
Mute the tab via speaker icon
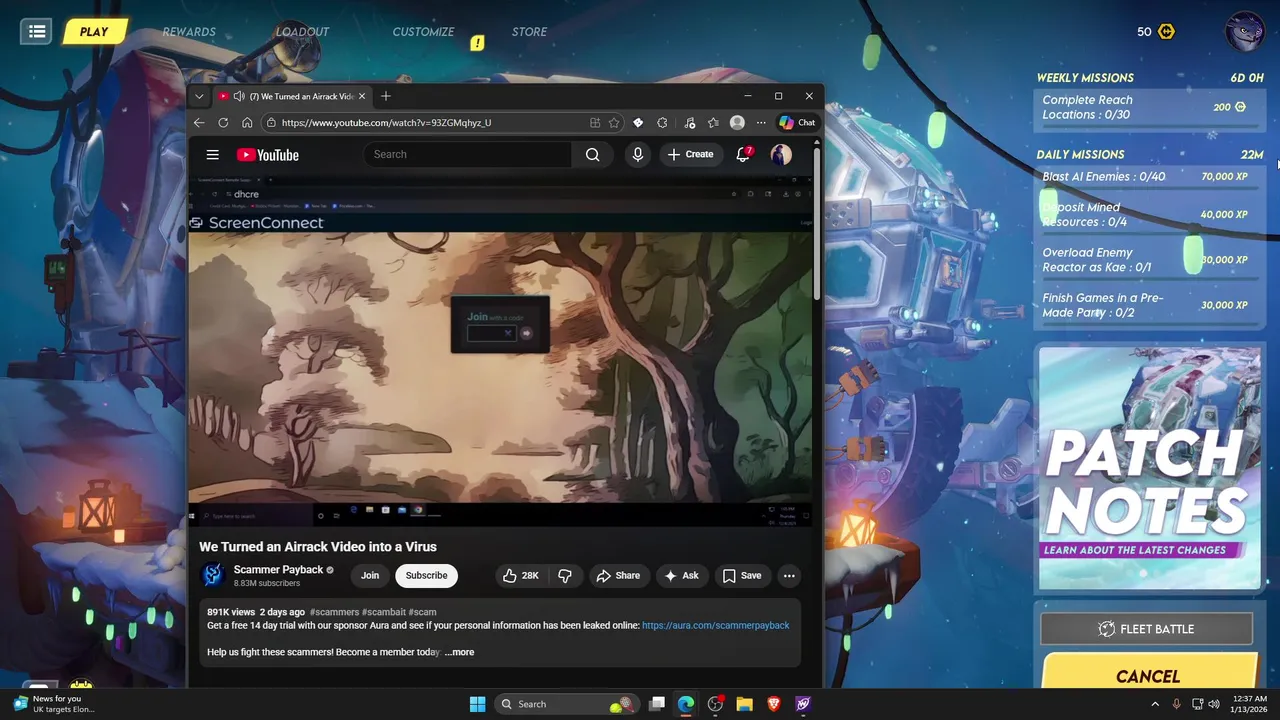coord(239,96)
